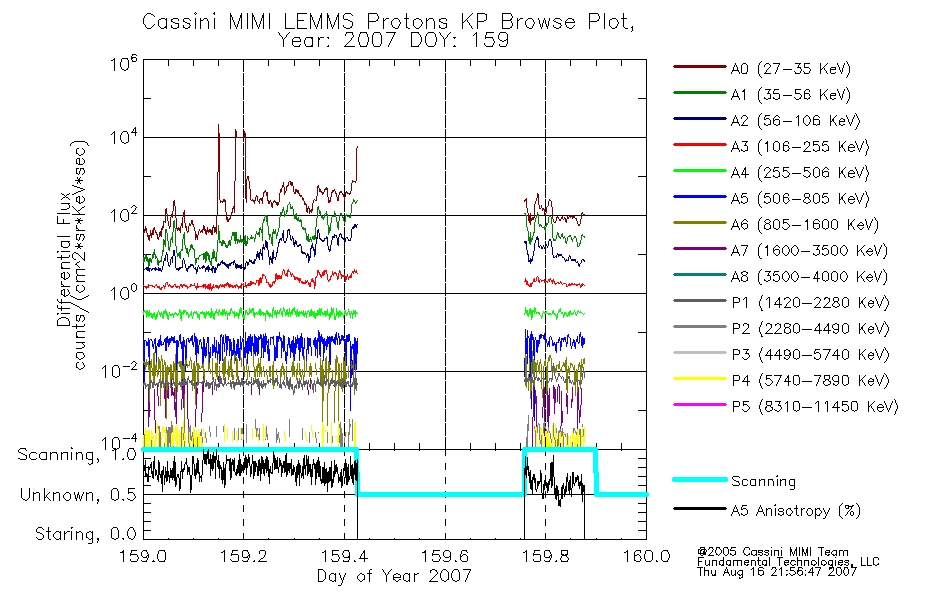Viewport: 950px width, 600px height.
Task: Click the Scanning, 1.0 axis label
Action: point(77,455)
